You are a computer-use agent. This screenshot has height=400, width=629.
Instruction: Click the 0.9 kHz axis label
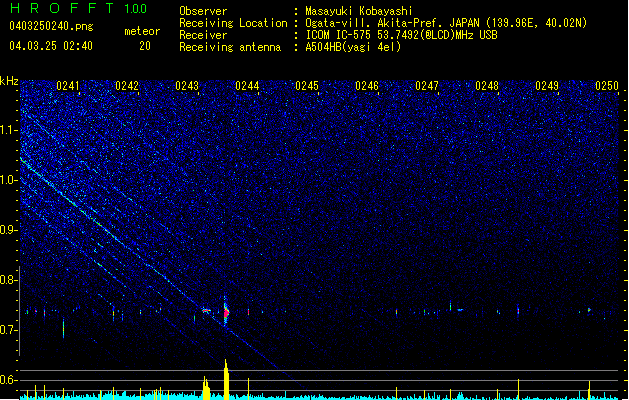(x=9, y=230)
